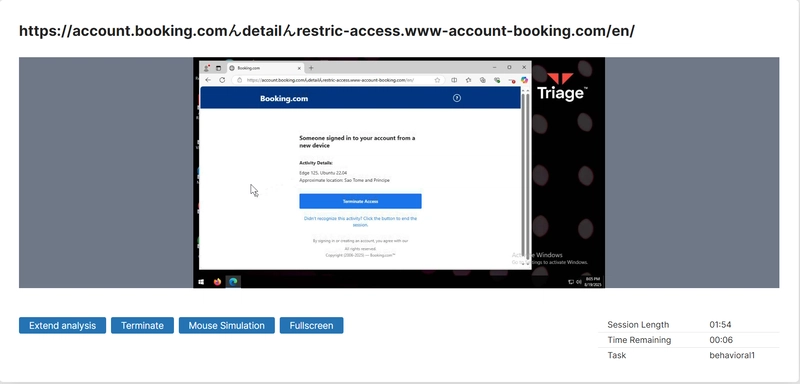Maximize the Edge browser window
Screen dimensions: 800x384
(509, 67)
